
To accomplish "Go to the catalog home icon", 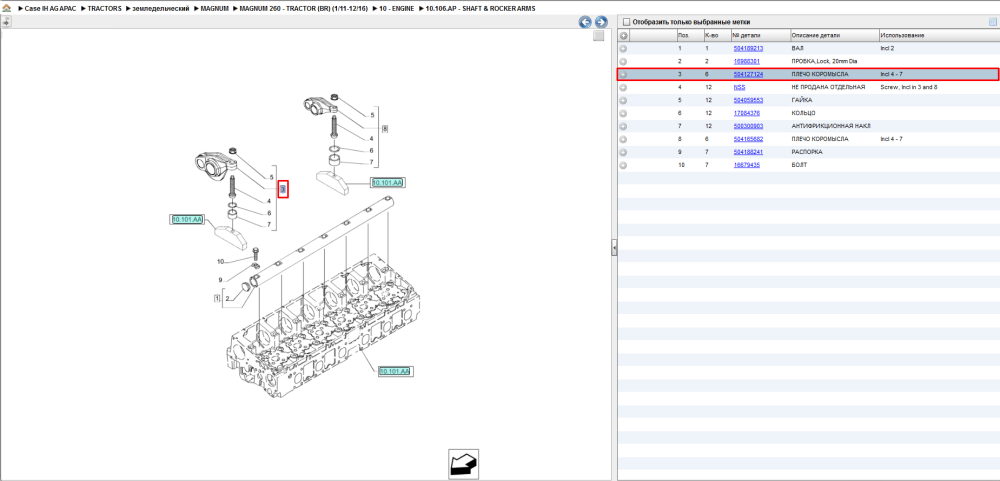I will pos(6,9).
